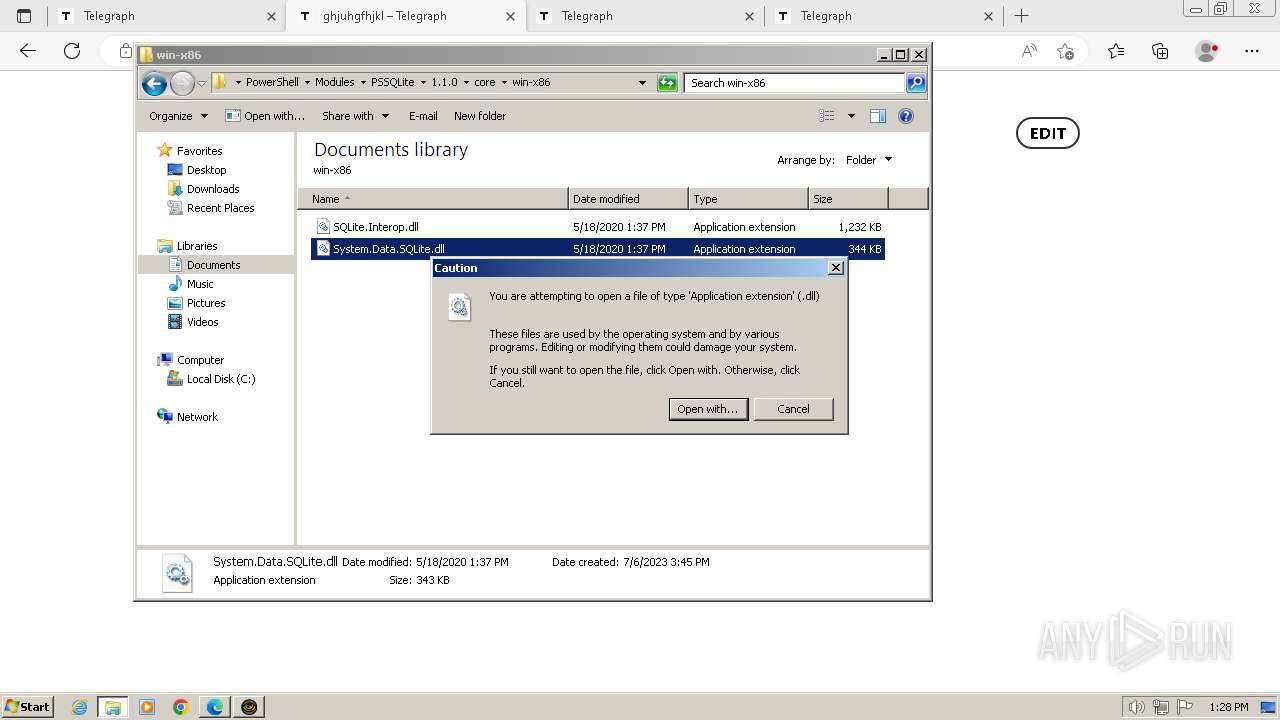Image resolution: width=1280 pixels, height=720 pixels.
Task: Add page to favorites star-plus icon
Action: click(x=1065, y=51)
